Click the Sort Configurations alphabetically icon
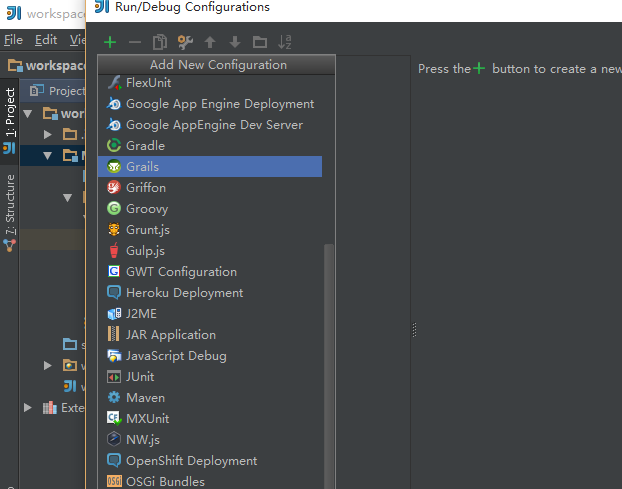The height and width of the screenshot is (489, 622). point(285,42)
